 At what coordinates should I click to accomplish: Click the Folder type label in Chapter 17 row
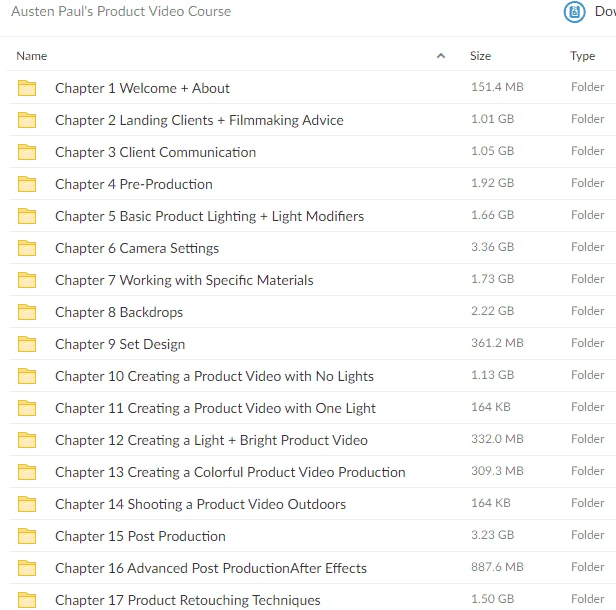pos(587,599)
